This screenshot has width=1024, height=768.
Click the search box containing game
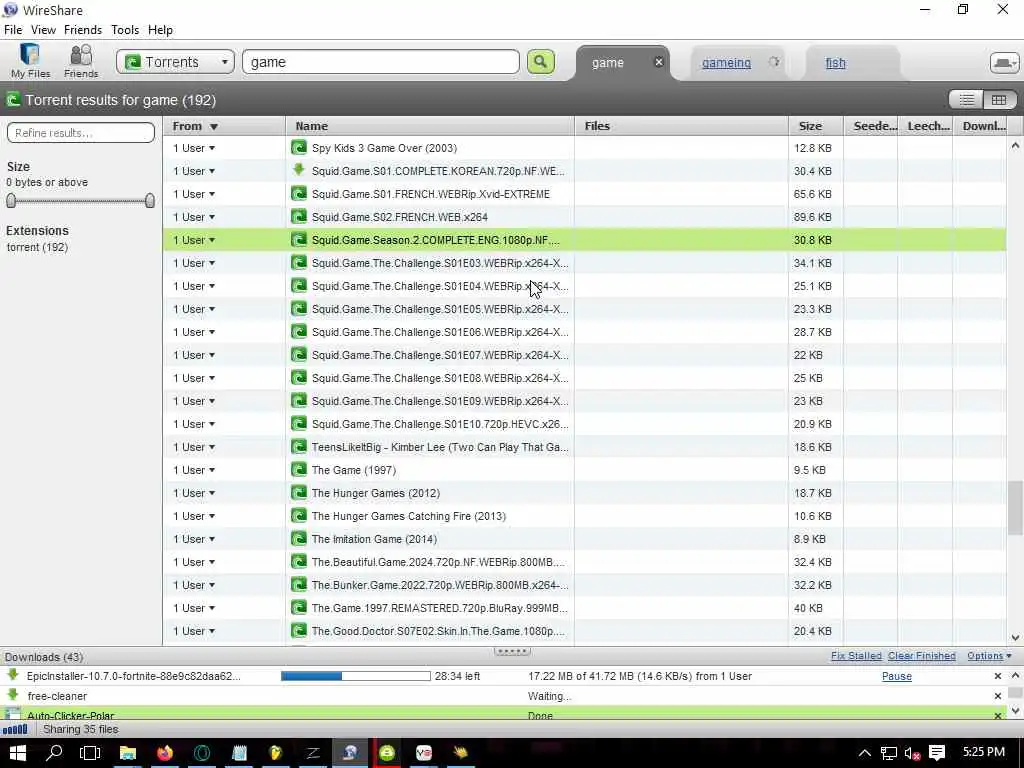click(x=381, y=62)
